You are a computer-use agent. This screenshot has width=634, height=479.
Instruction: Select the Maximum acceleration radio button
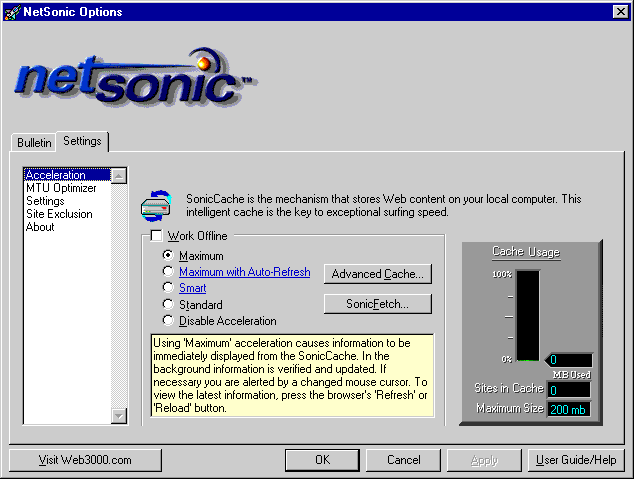coord(168,255)
